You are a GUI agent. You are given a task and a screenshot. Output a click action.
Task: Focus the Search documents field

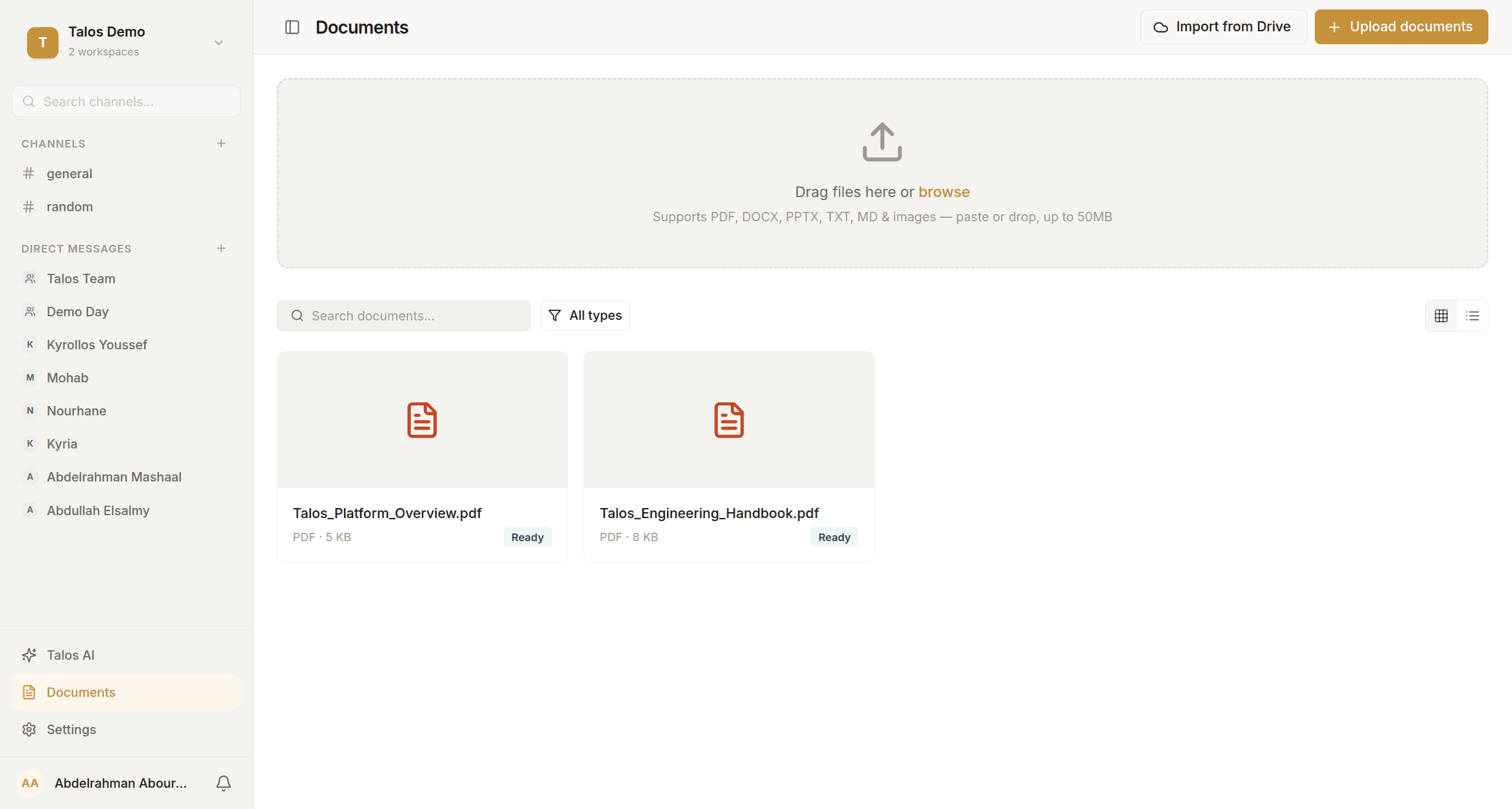[x=403, y=316]
